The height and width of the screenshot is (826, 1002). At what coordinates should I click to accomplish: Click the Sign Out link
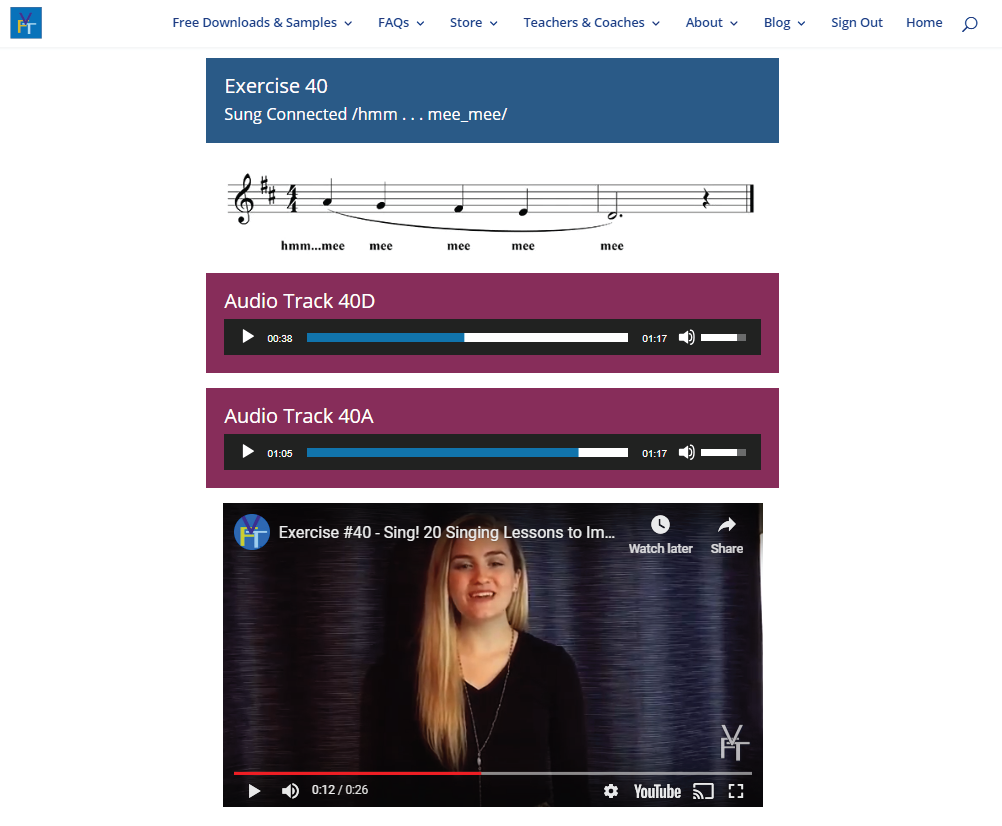pyautogui.click(x=856, y=23)
